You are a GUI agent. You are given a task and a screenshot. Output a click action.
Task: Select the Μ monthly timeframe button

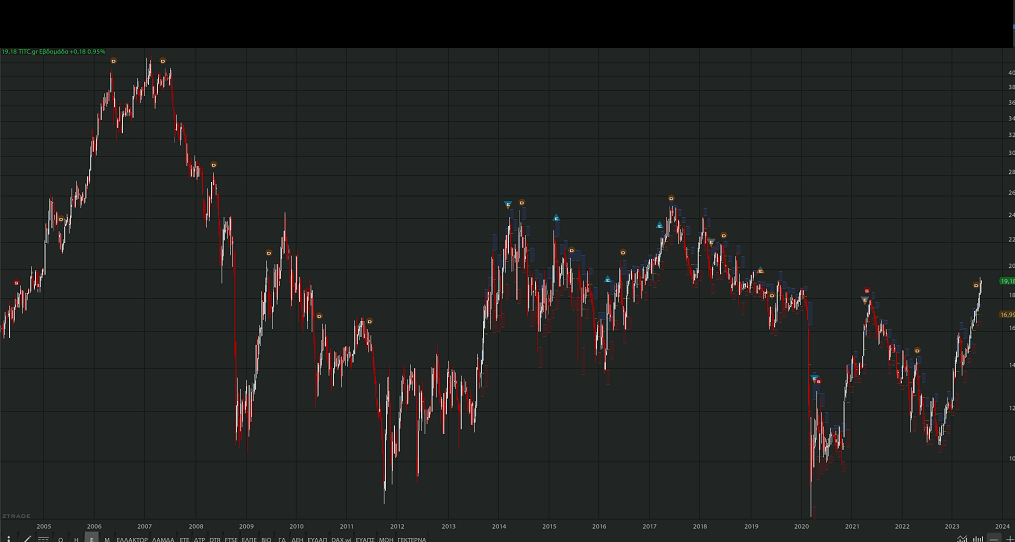point(107,539)
